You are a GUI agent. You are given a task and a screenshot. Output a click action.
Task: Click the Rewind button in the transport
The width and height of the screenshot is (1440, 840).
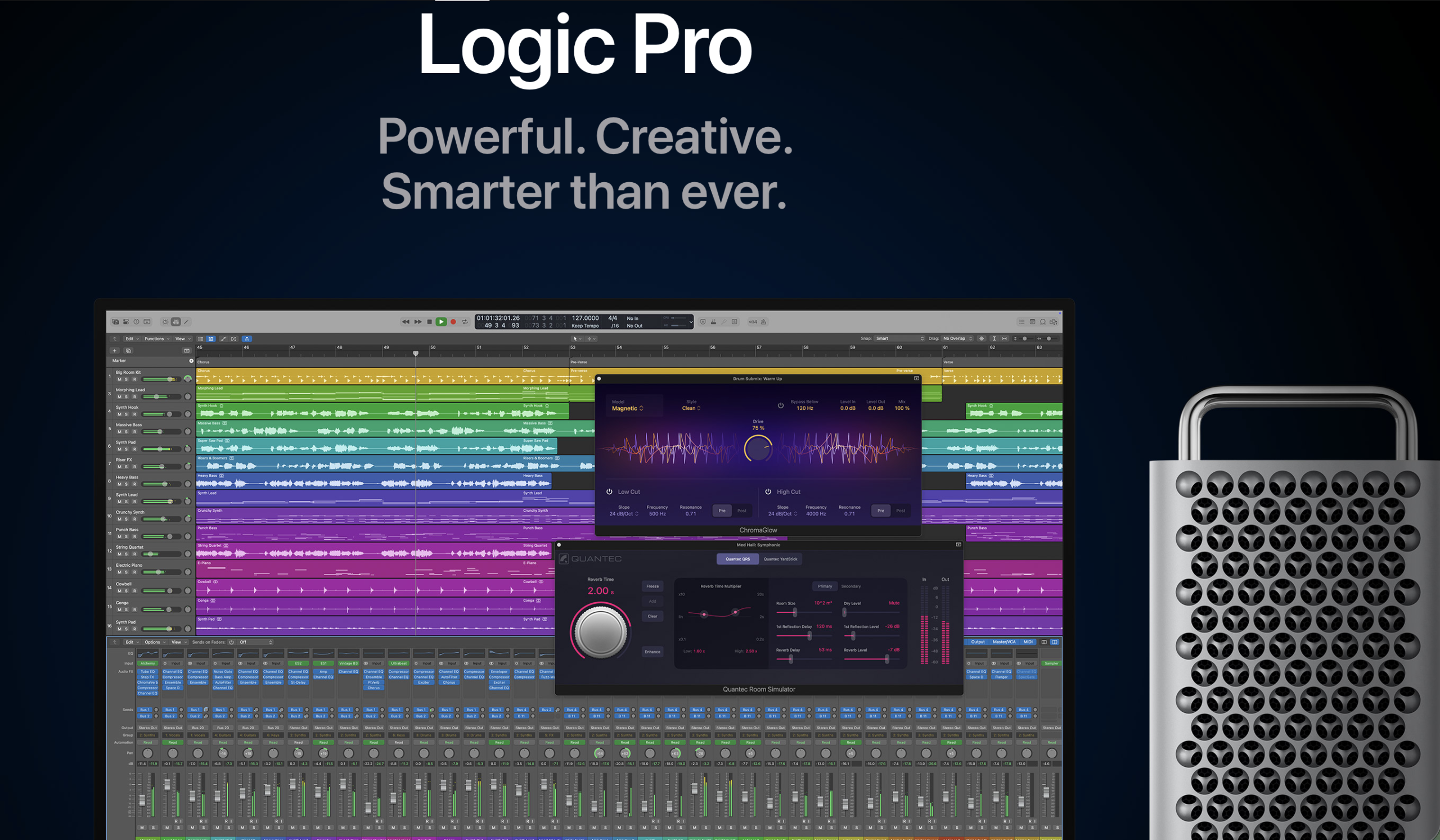tap(405, 322)
